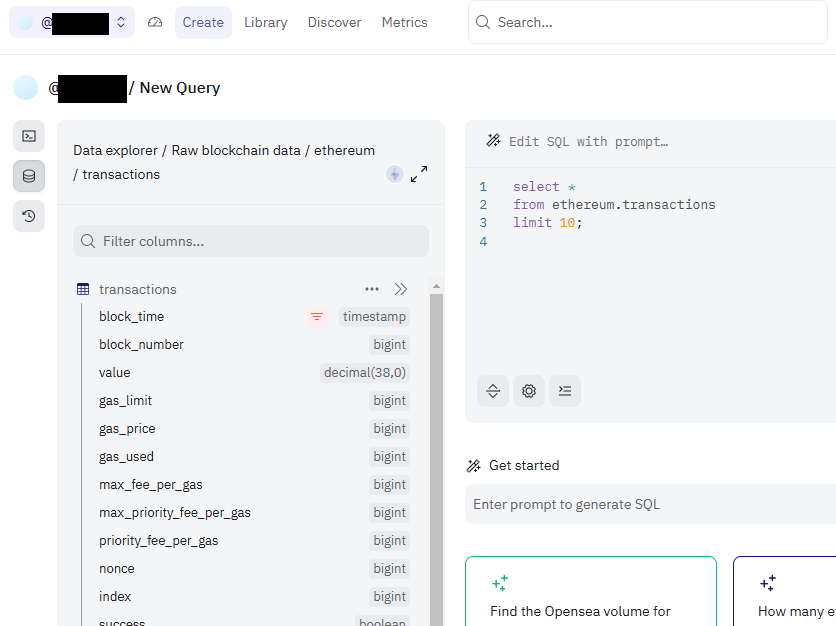Click the Enter prompt to generate SQL field
Viewport: 836px width, 626px height.
tap(650, 504)
